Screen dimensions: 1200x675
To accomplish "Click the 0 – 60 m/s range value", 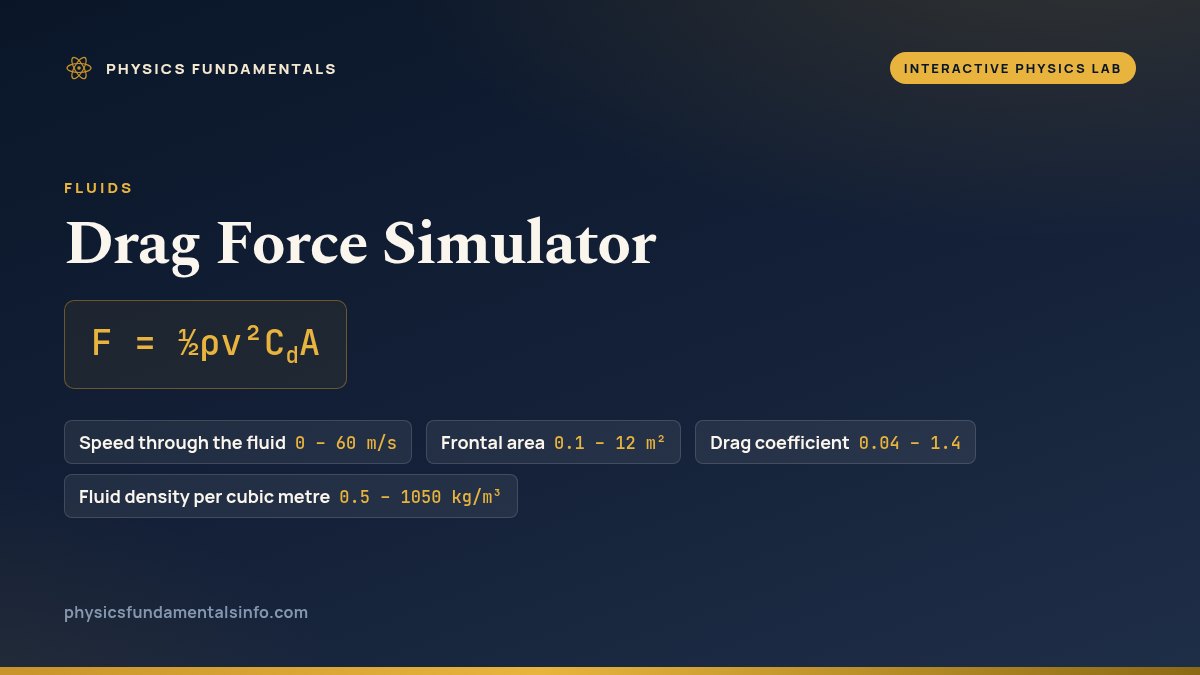I will coord(346,443).
